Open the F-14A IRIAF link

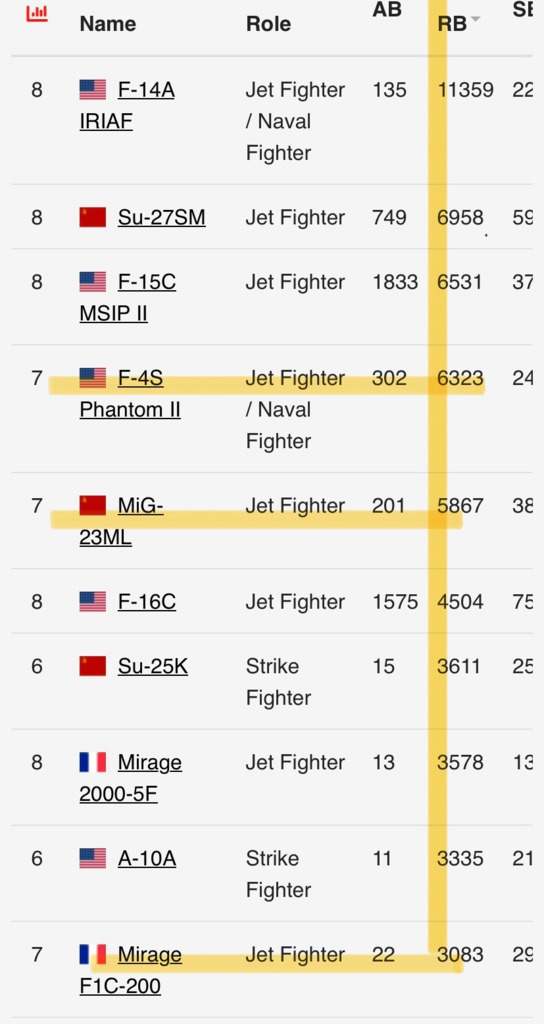(127, 105)
